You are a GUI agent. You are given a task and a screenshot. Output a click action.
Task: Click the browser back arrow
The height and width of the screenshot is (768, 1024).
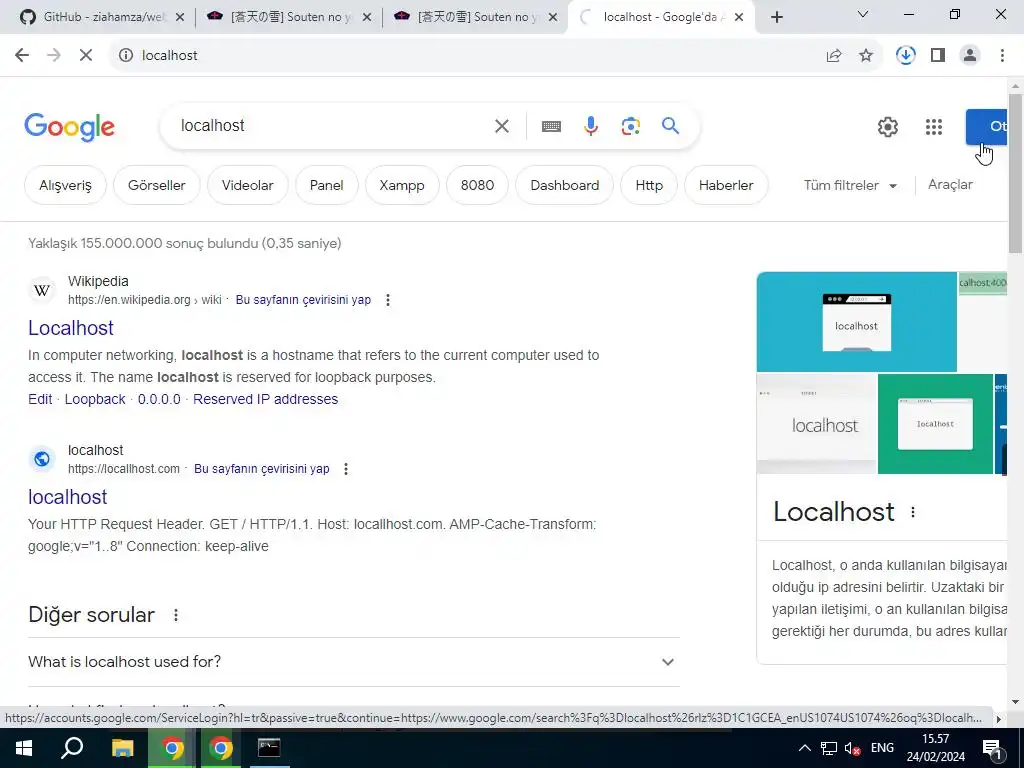pos(22,56)
